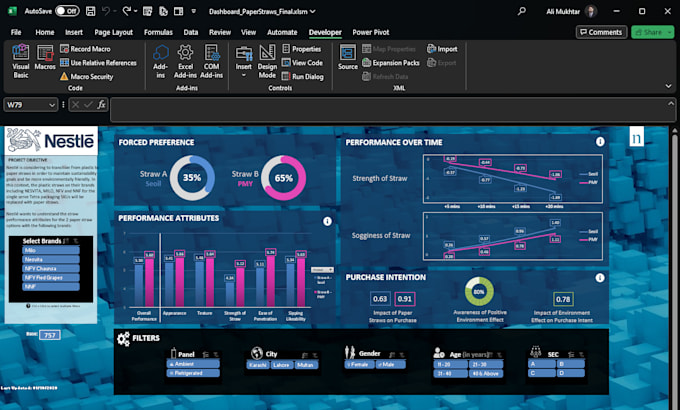Open the Comments pane

(x=601, y=32)
